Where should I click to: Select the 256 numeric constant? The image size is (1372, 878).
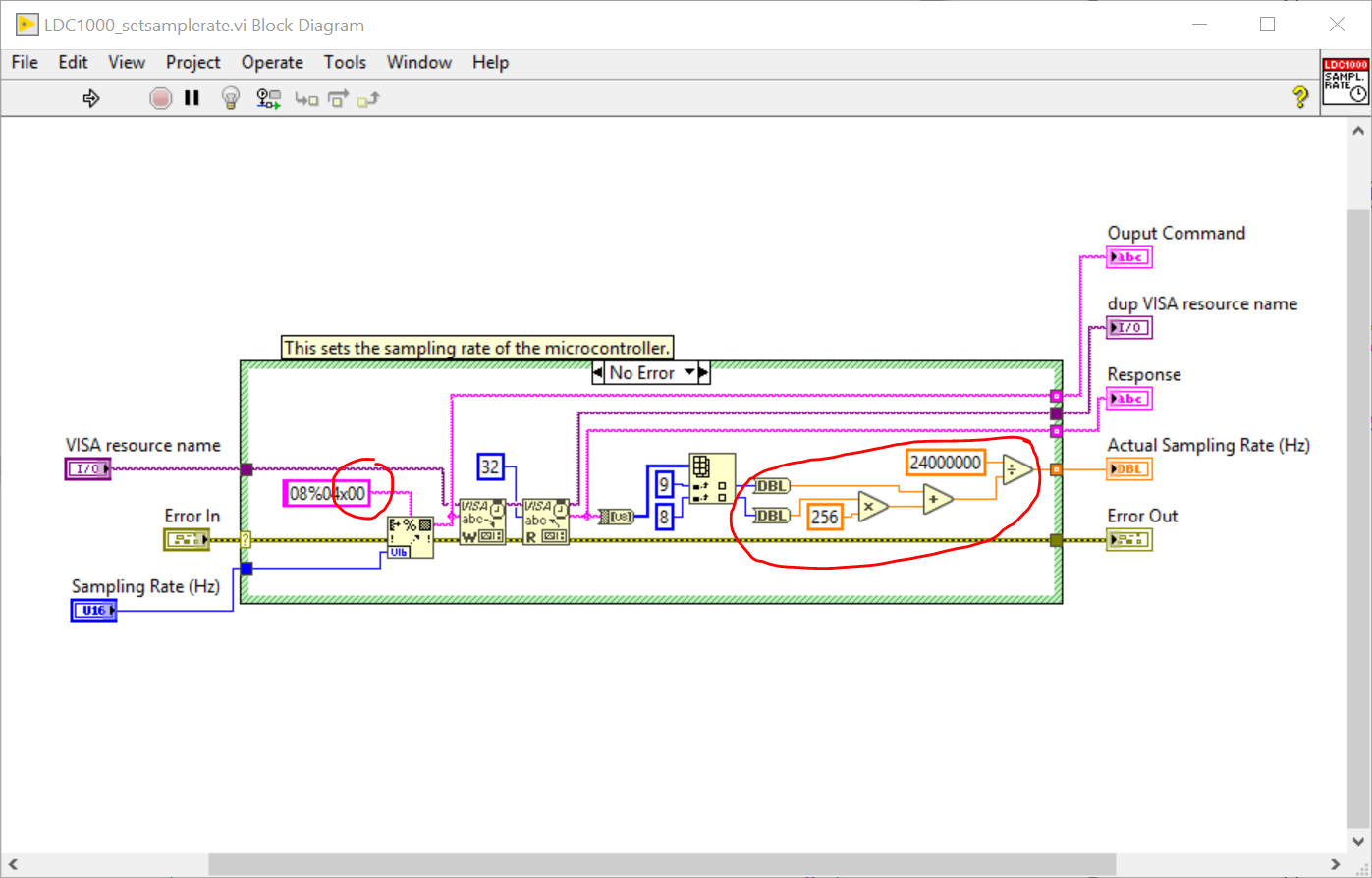825,517
